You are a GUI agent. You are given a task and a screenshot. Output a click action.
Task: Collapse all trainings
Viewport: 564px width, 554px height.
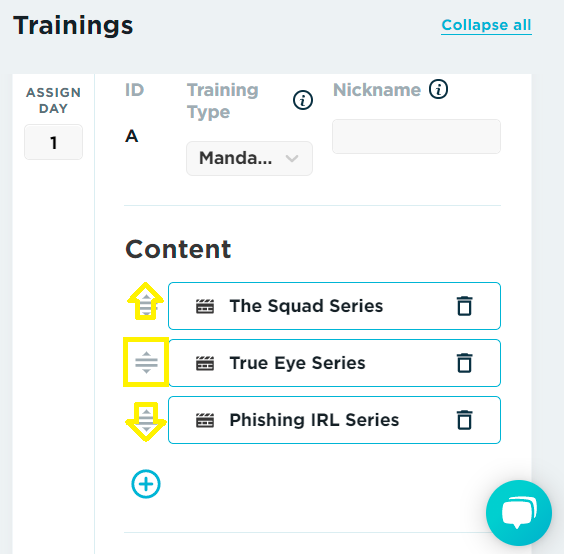click(486, 25)
